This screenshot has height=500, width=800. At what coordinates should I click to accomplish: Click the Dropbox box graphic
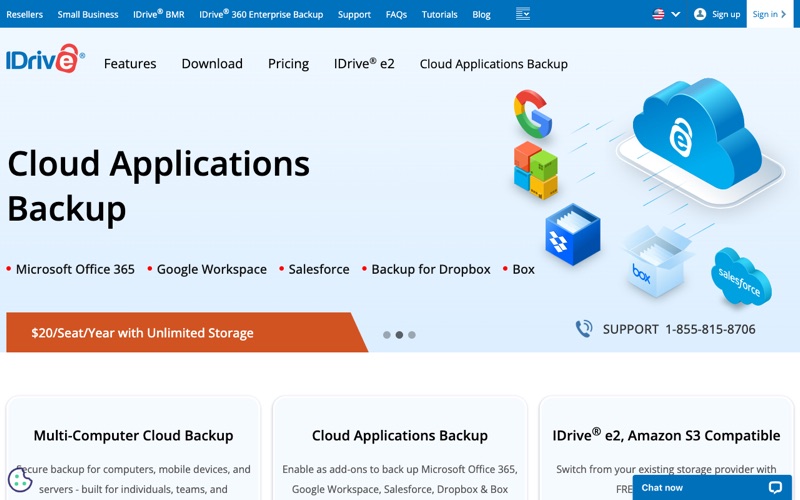click(x=572, y=235)
